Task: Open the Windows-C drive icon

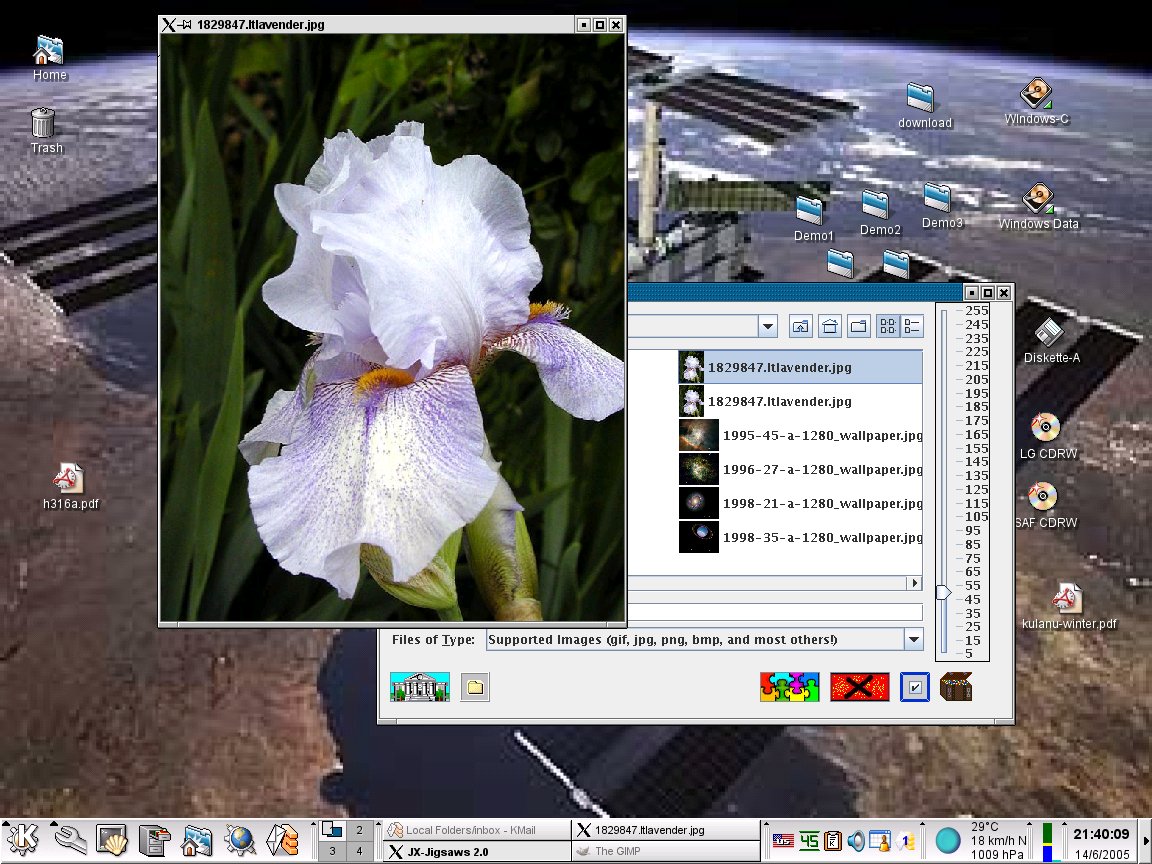Action: tap(1036, 101)
